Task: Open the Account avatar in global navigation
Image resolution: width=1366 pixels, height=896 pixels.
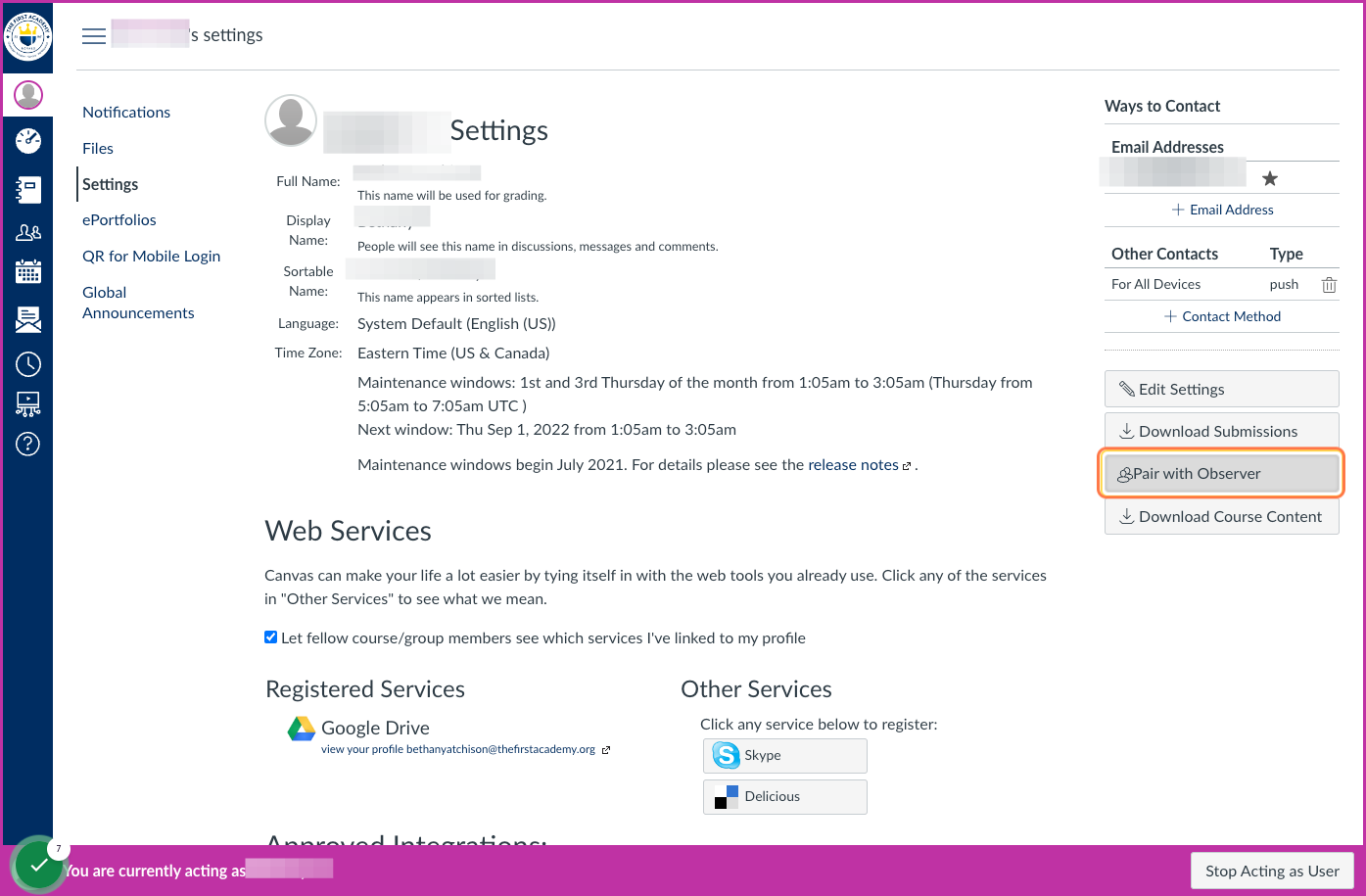Action: [x=28, y=95]
